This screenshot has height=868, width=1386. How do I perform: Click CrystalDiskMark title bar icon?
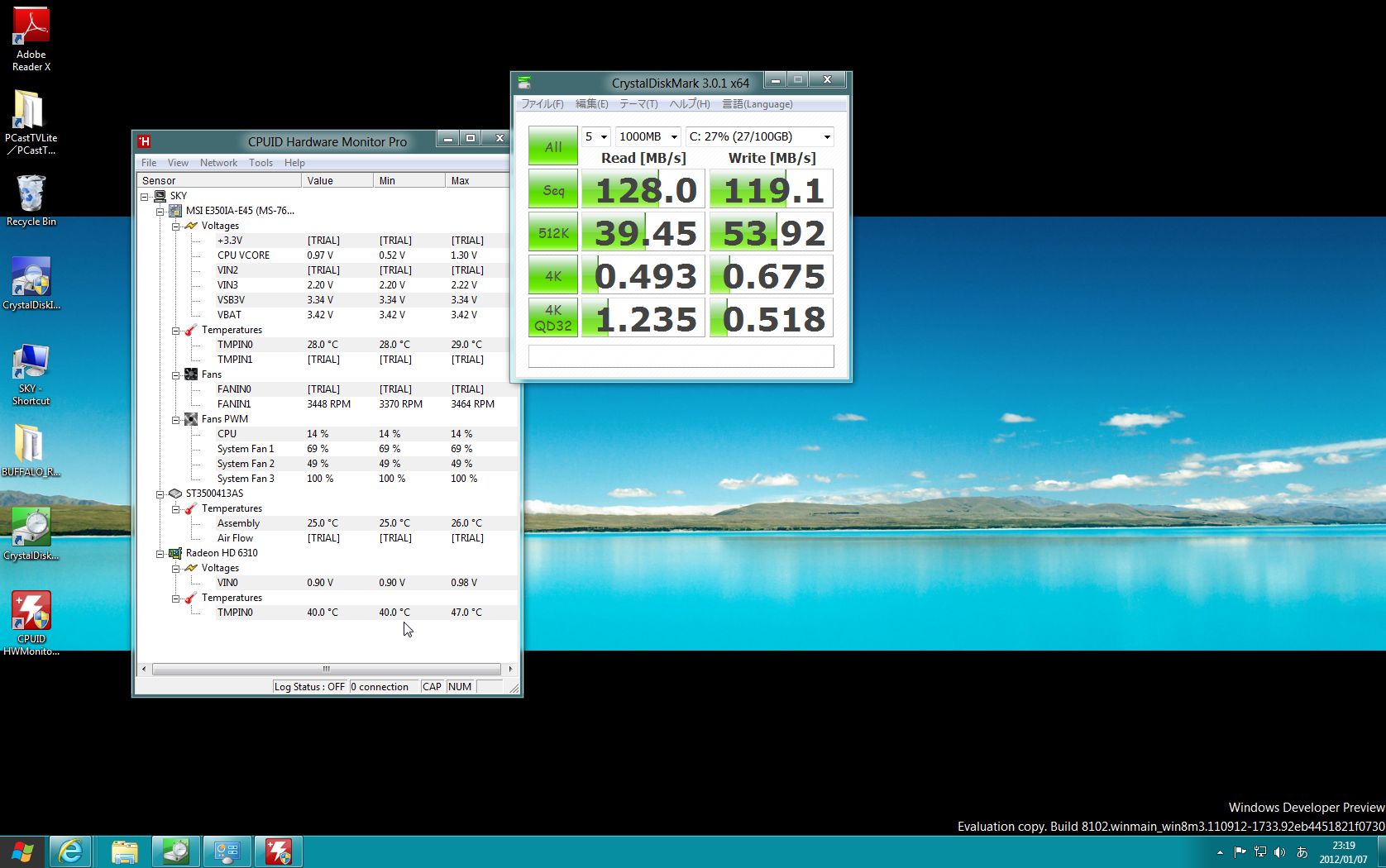coord(524,83)
